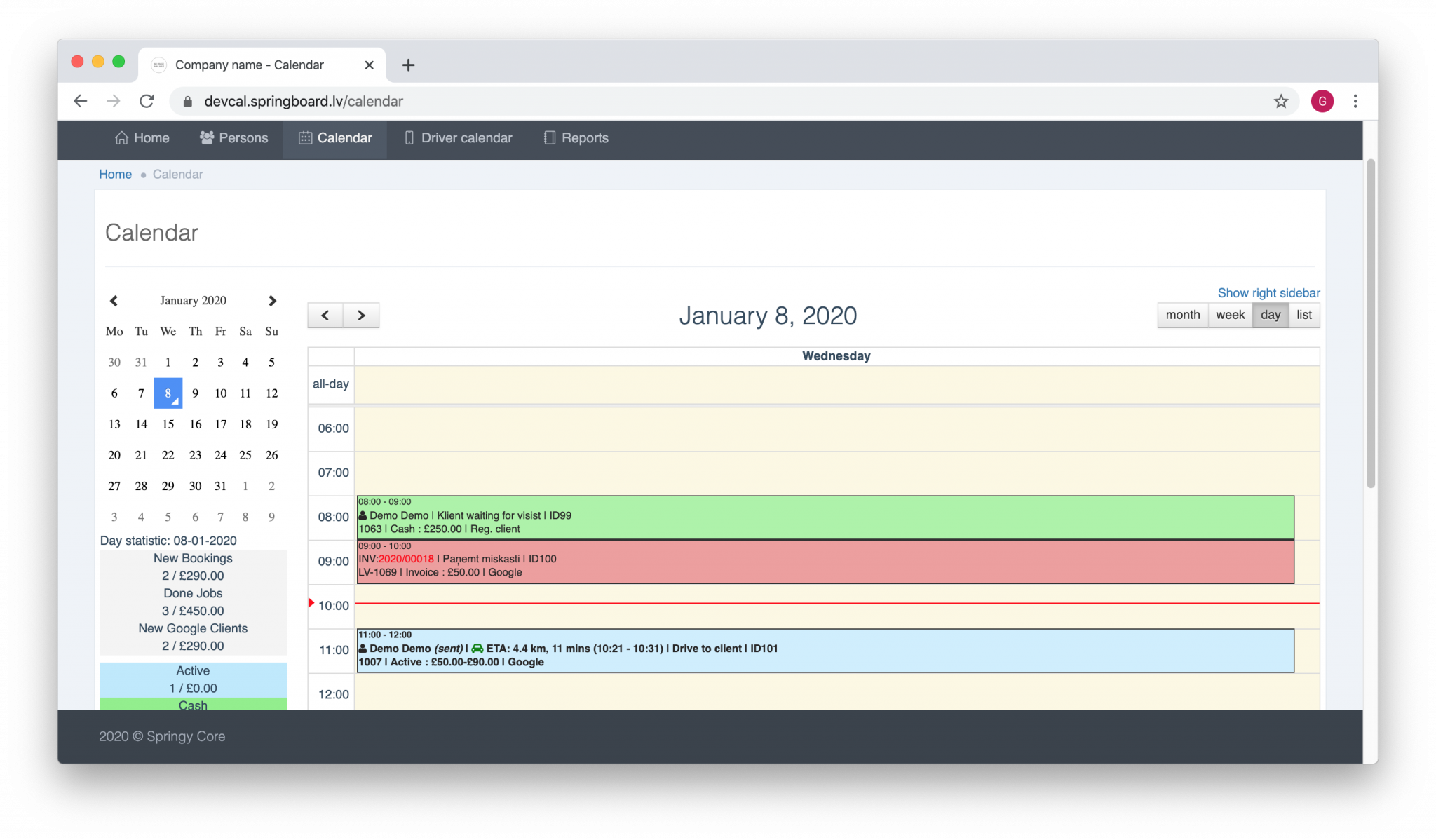
Task: Open the Home navigation item
Action: pos(142,138)
